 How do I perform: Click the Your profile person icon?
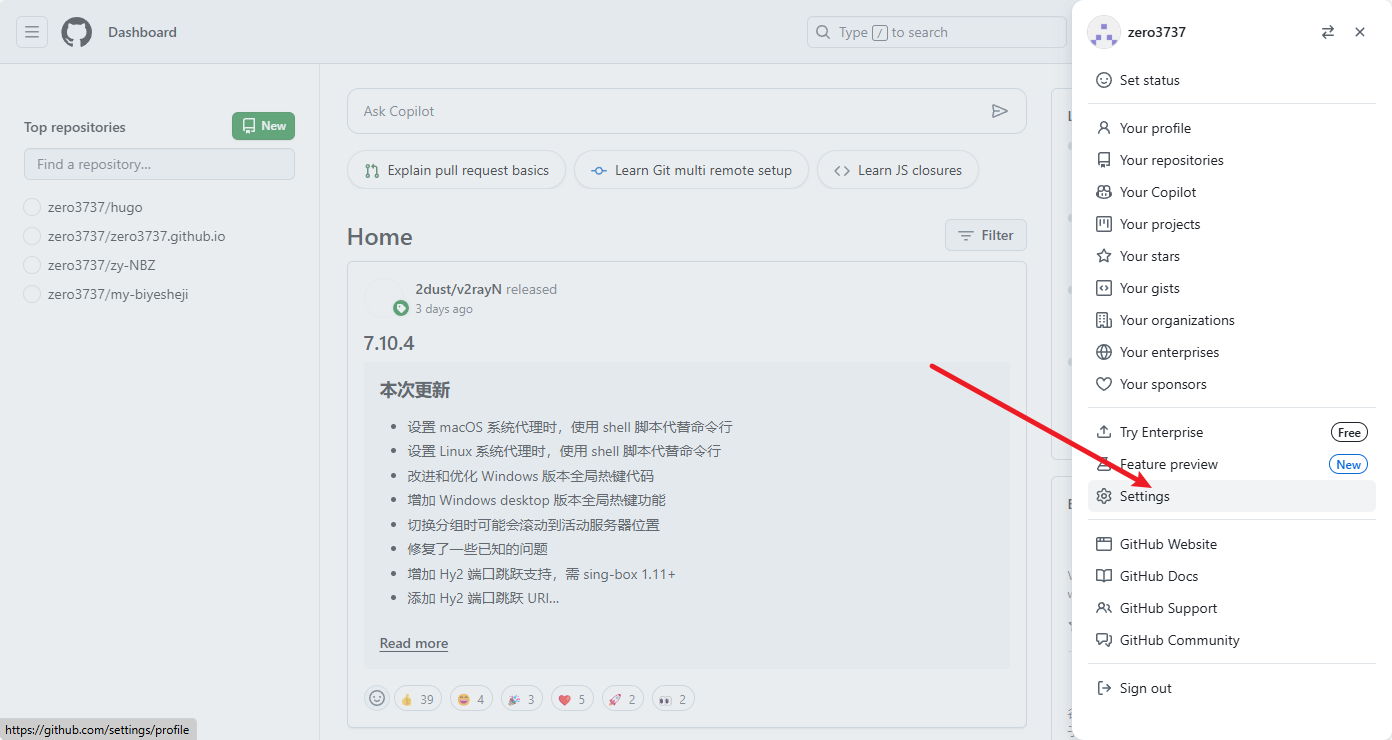pyautogui.click(x=1104, y=128)
